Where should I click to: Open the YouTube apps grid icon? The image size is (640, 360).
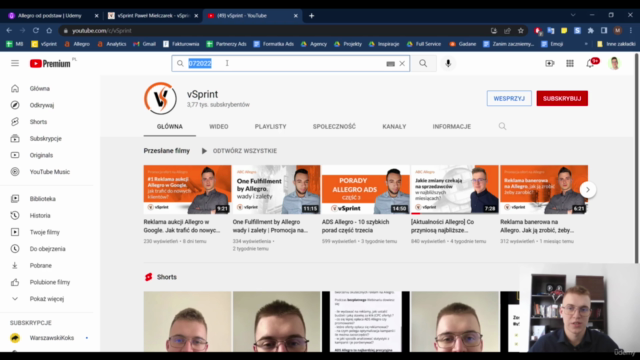click(570, 63)
